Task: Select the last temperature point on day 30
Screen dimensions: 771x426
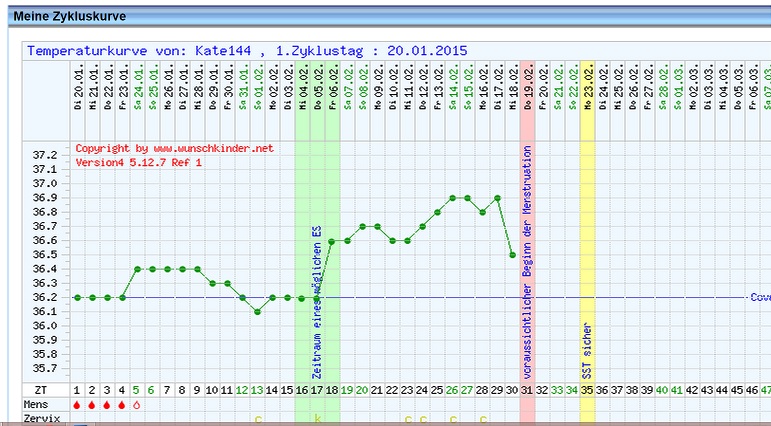Action: [512, 255]
